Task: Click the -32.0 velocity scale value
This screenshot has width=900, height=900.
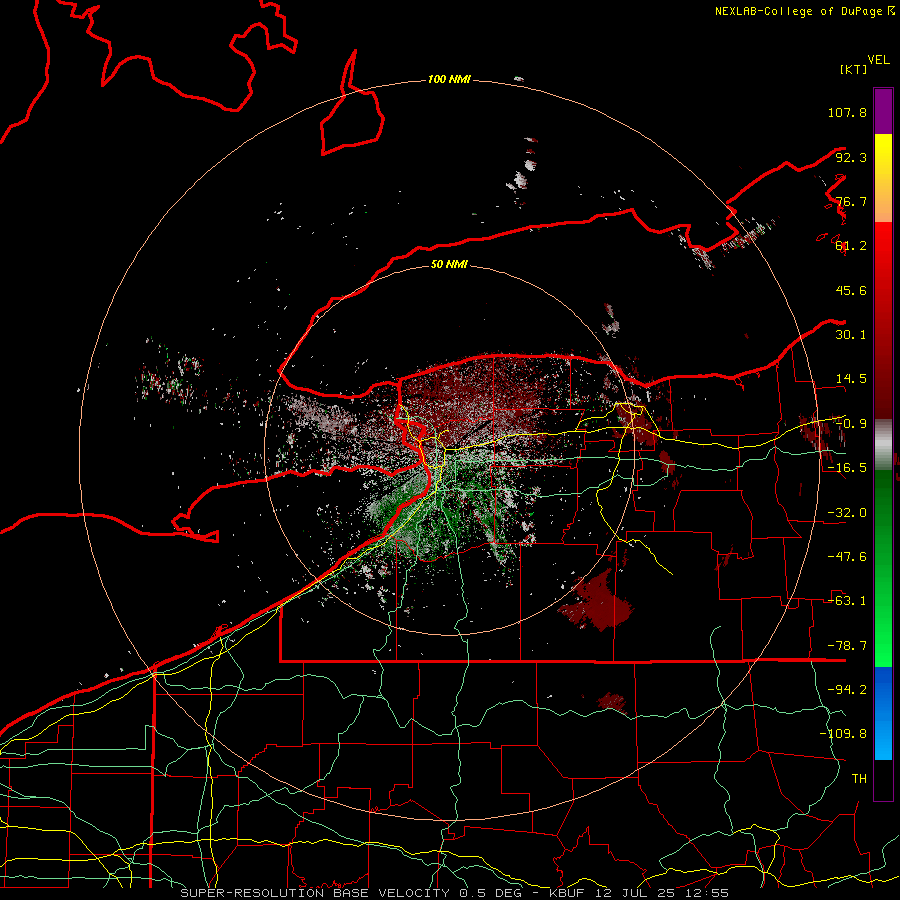Action: [847, 513]
